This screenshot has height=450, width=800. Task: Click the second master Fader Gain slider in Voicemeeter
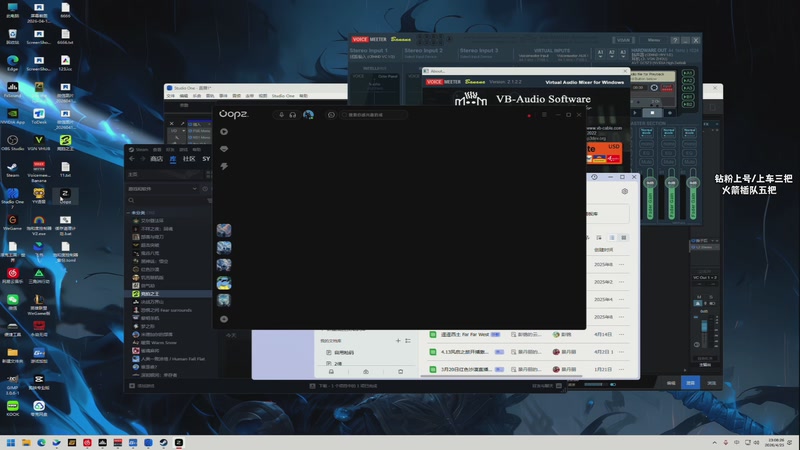point(671,195)
